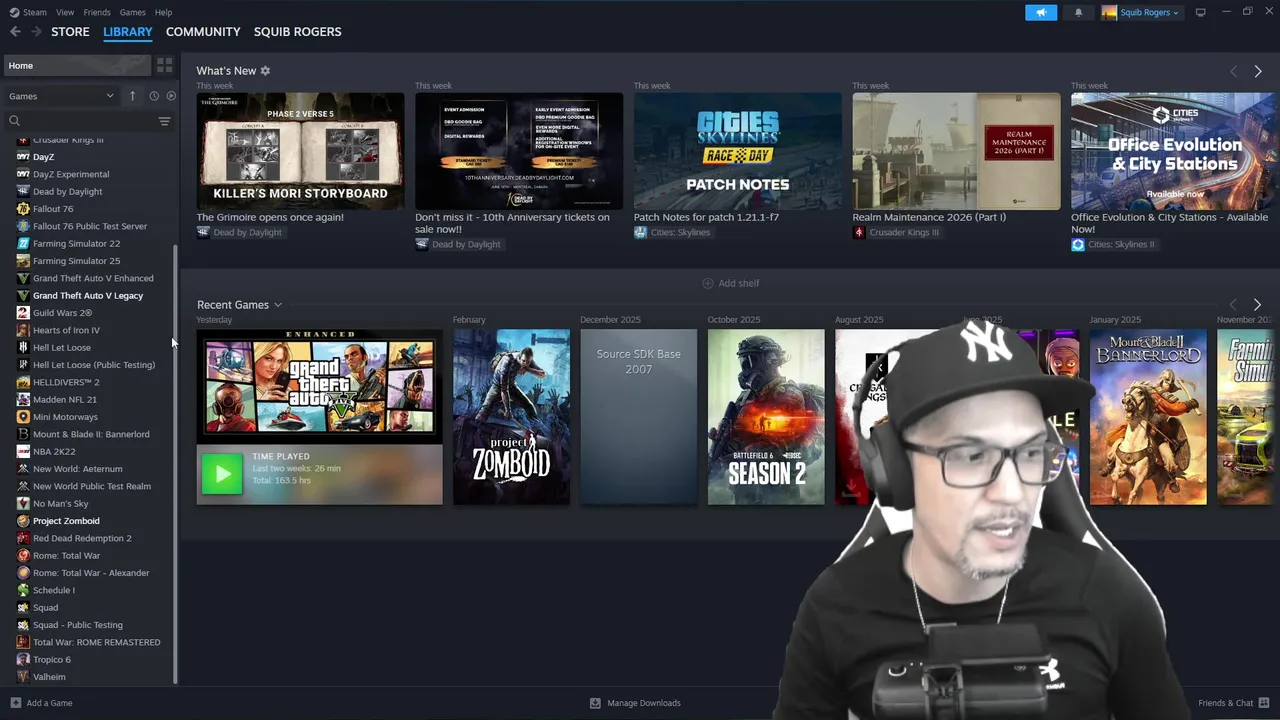Click the back navigation arrow
The width and height of the screenshot is (1280, 720).
pyautogui.click(x=15, y=32)
